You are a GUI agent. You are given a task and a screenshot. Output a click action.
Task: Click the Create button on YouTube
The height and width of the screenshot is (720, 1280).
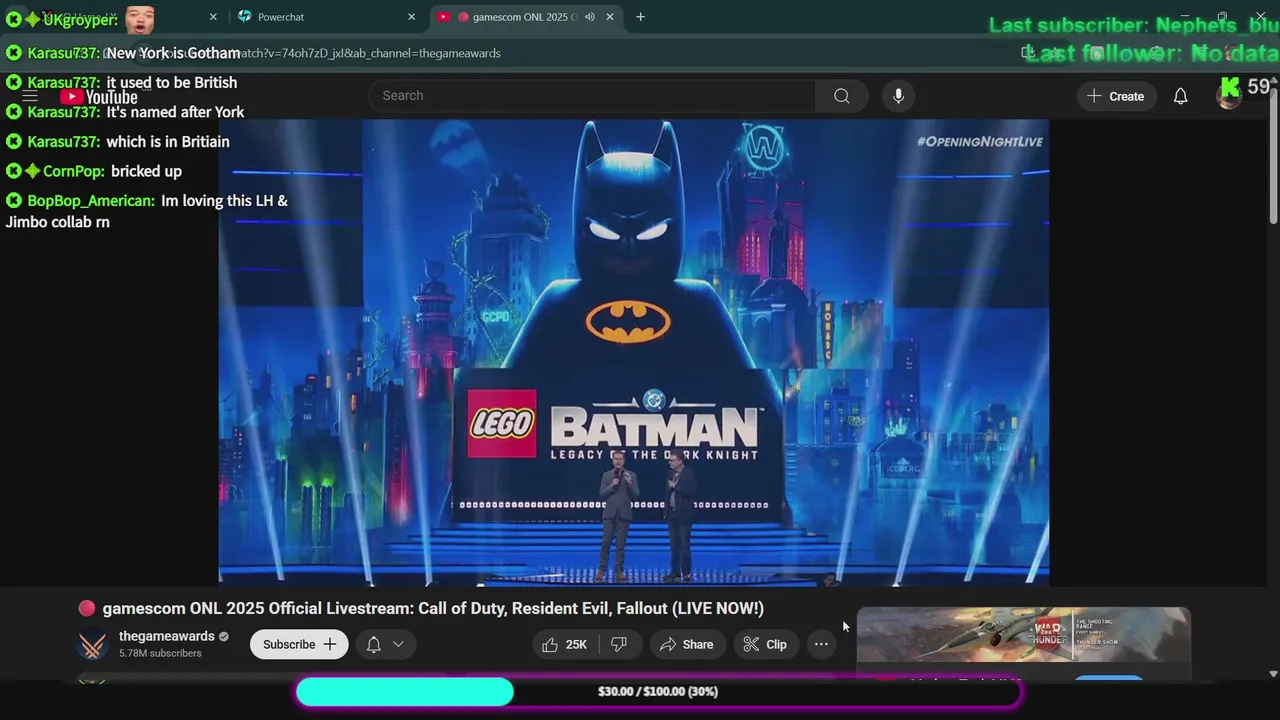coord(1116,96)
